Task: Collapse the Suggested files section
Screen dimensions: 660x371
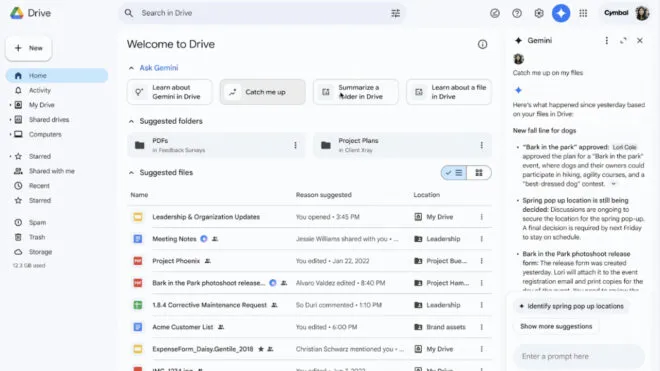Action: (131, 173)
